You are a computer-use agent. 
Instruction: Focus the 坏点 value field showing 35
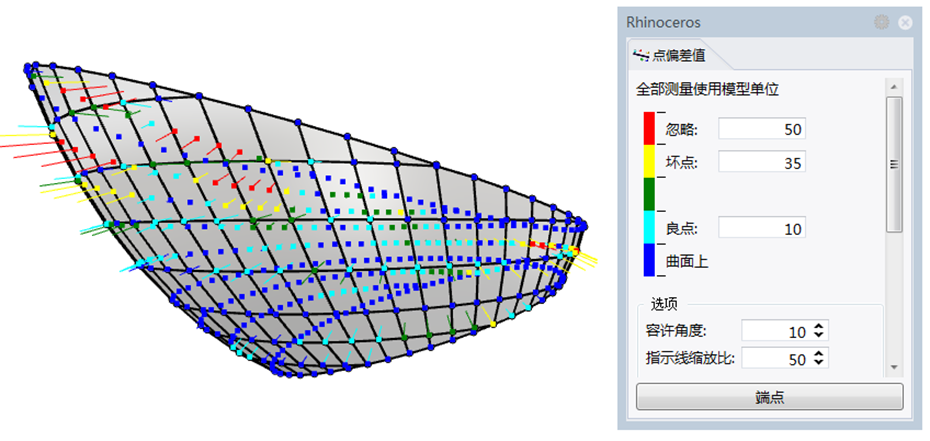click(761, 162)
